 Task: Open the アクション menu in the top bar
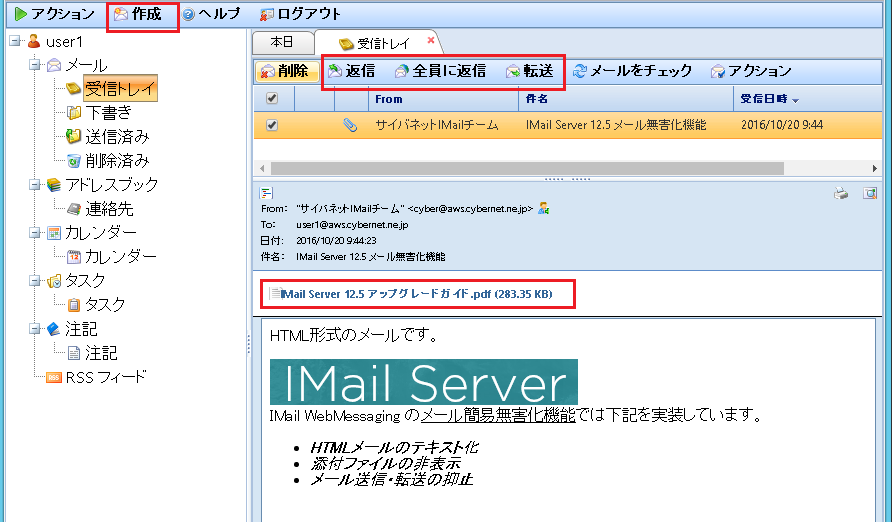pyautogui.click(x=55, y=14)
